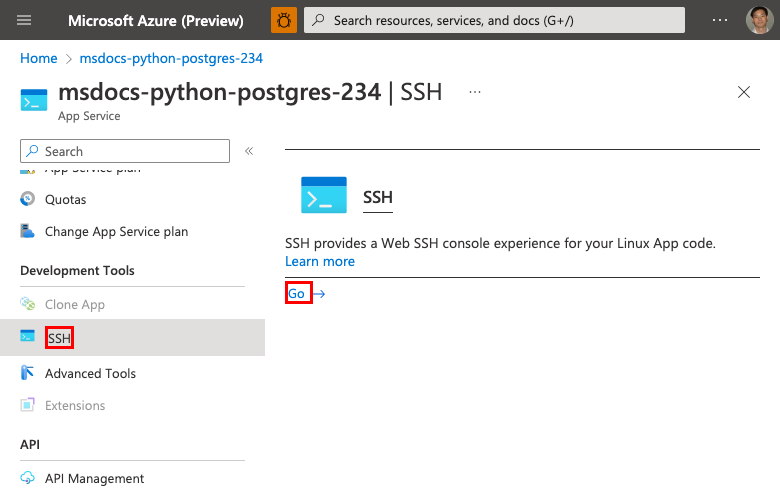The width and height of the screenshot is (780, 500).
Task: Click the SSH sidebar icon
Action: (28, 337)
